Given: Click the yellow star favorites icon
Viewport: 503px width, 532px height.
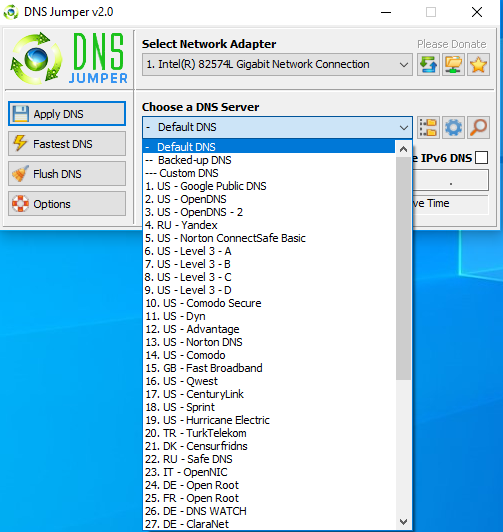Looking at the screenshot, I should [478, 64].
